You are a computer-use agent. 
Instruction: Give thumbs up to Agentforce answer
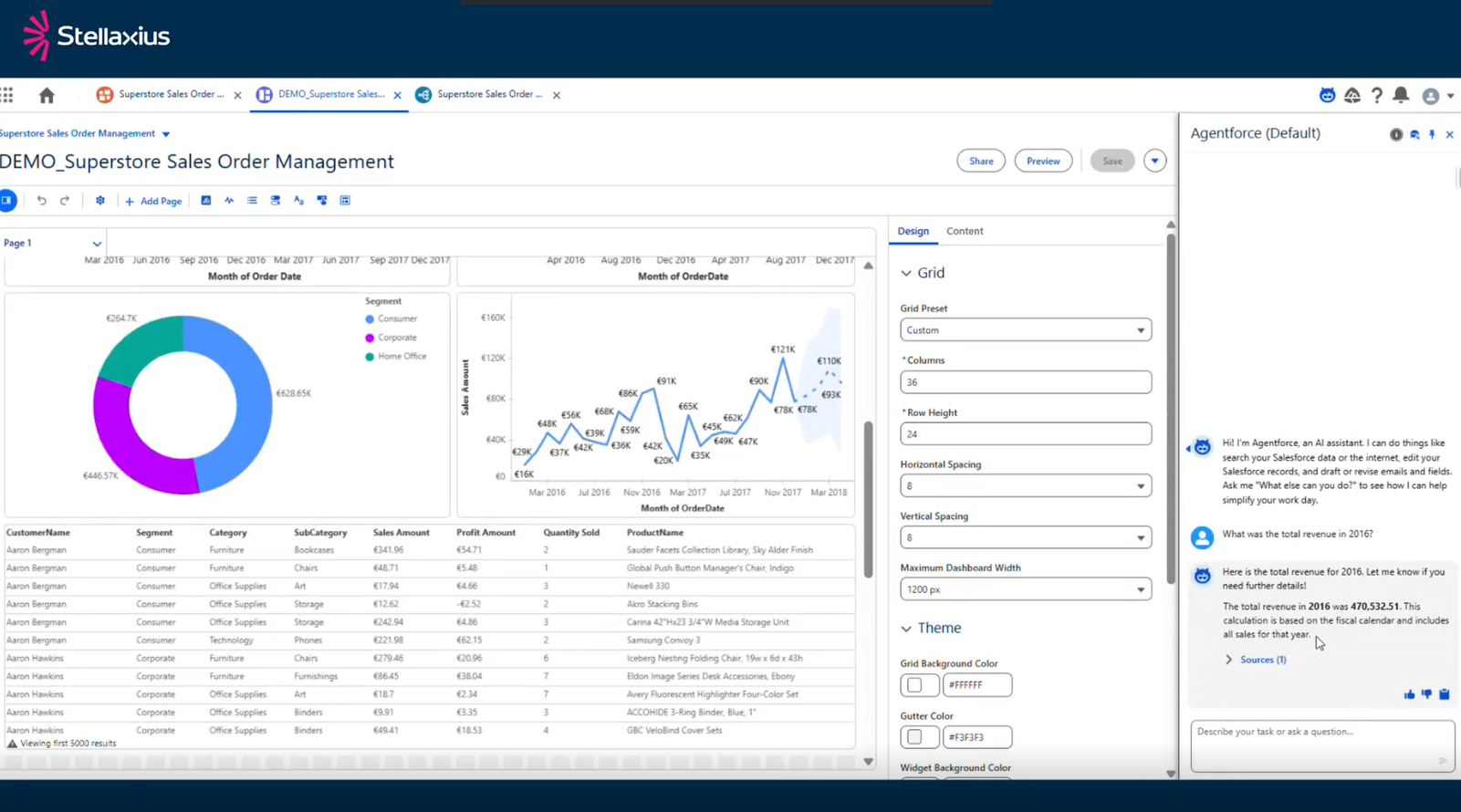click(x=1409, y=694)
